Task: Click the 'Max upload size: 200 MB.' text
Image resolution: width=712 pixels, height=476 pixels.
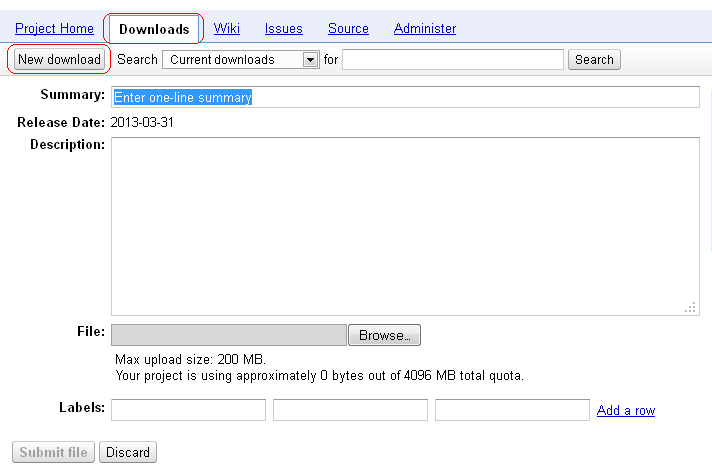Action: pos(190,360)
